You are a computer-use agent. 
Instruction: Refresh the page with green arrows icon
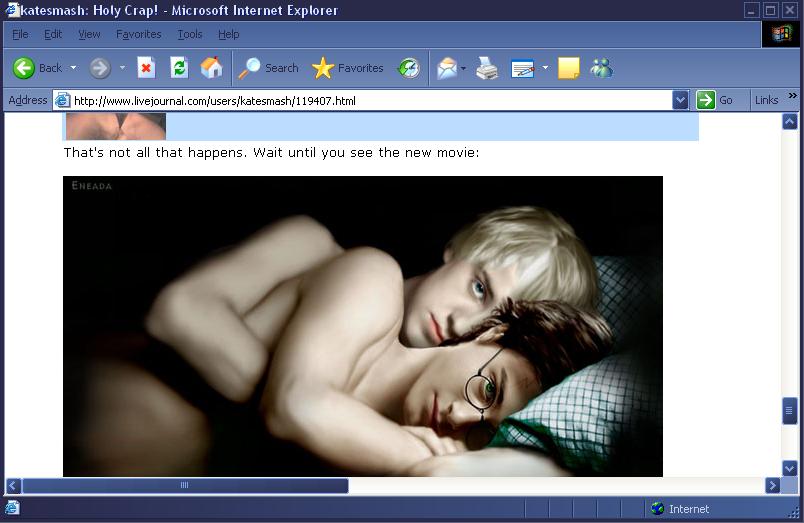[179, 68]
